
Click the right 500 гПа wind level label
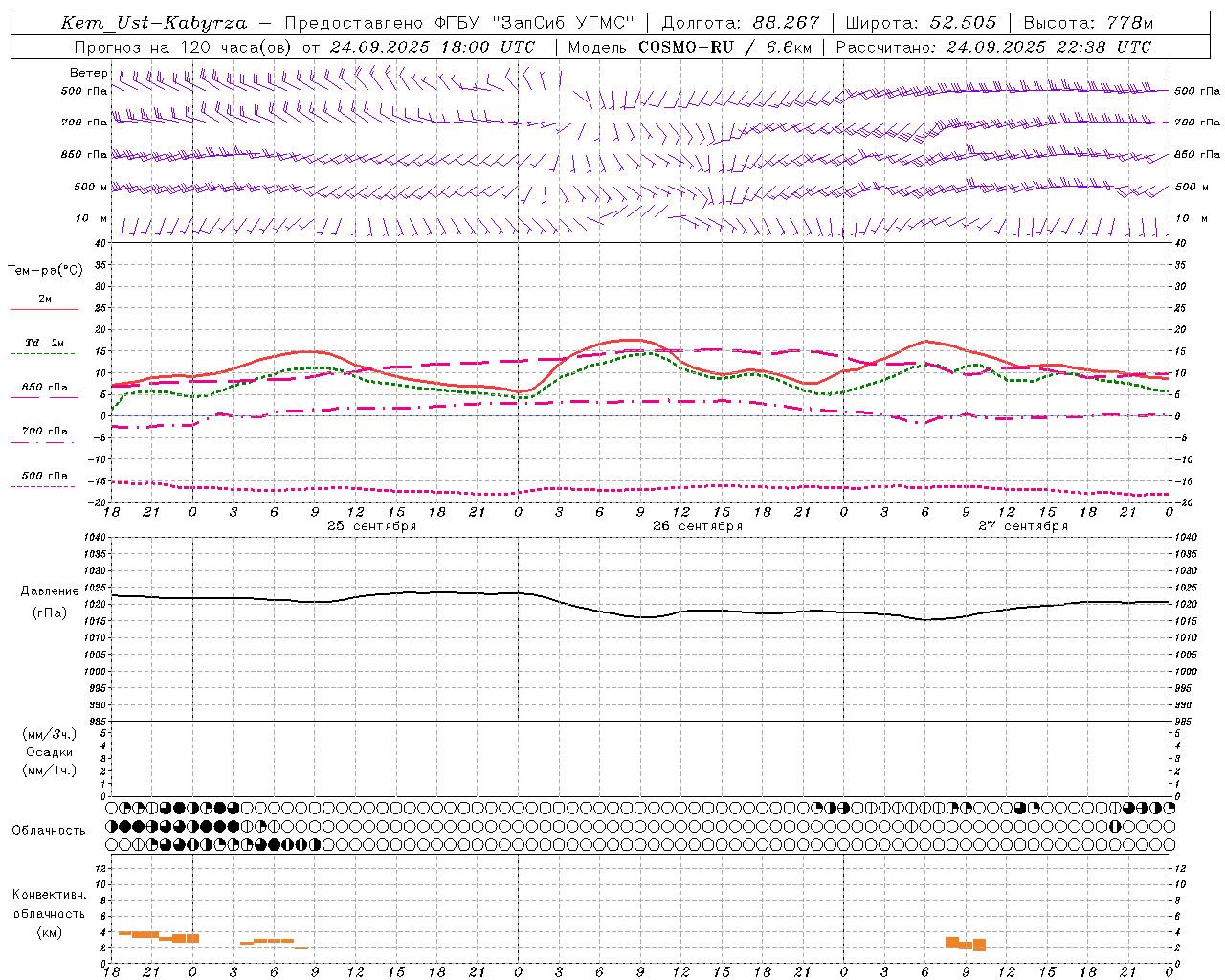coord(1197,91)
